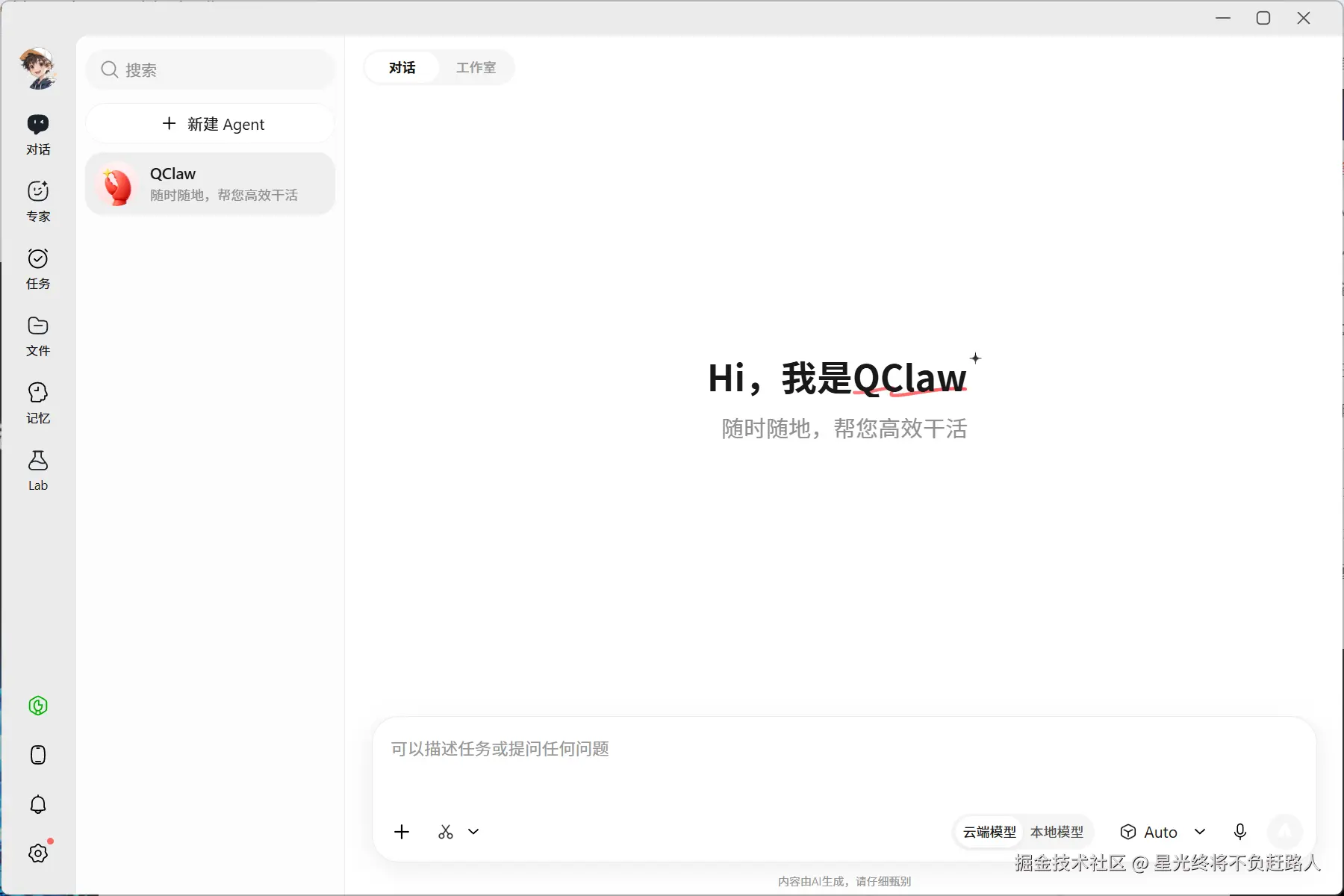Expand the screenshot tool options chevron
The image size is (1344, 896).
(x=473, y=832)
